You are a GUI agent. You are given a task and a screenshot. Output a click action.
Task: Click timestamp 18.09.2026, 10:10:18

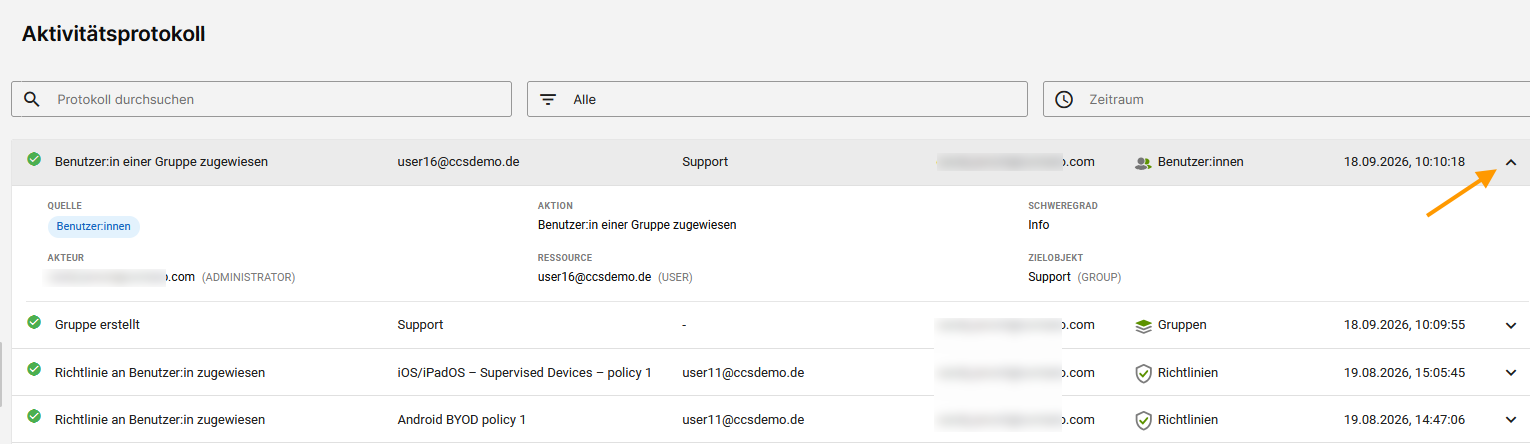click(x=1405, y=161)
